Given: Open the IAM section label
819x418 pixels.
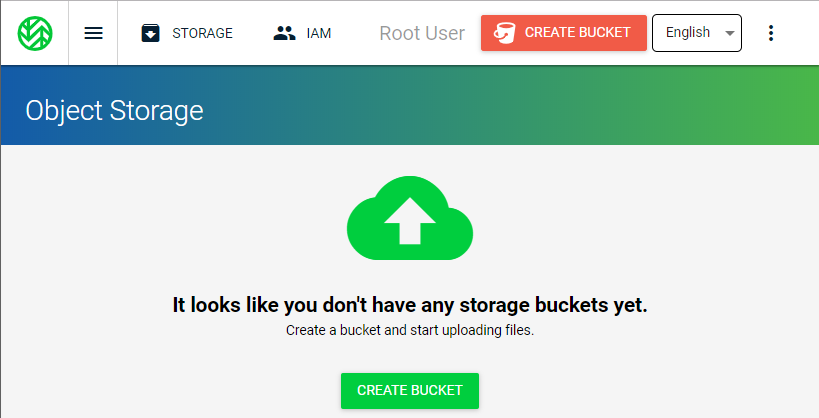Looking at the screenshot, I should coord(319,33).
